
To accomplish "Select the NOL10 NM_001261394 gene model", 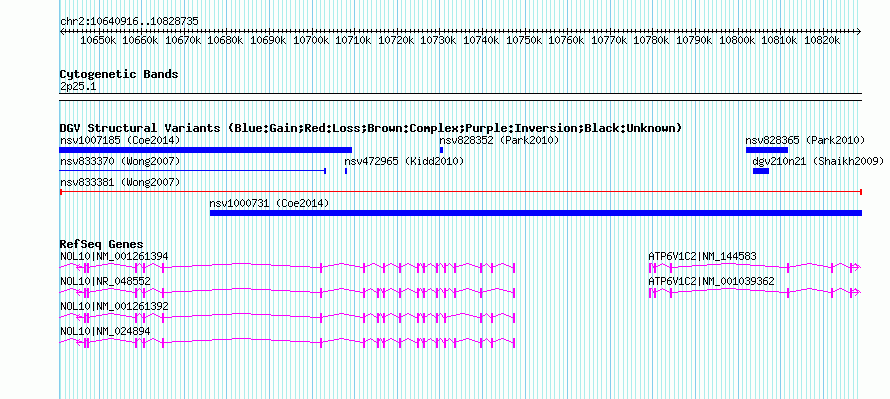I will pos(287,267).
